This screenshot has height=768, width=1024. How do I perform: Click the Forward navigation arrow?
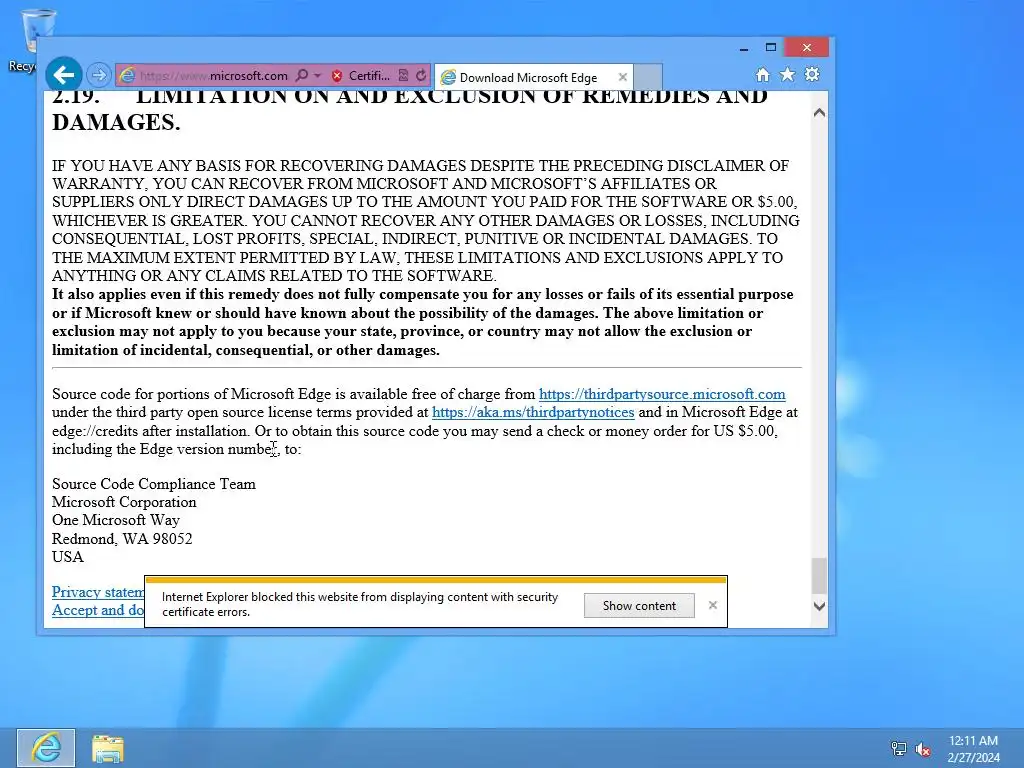(99, 75)
